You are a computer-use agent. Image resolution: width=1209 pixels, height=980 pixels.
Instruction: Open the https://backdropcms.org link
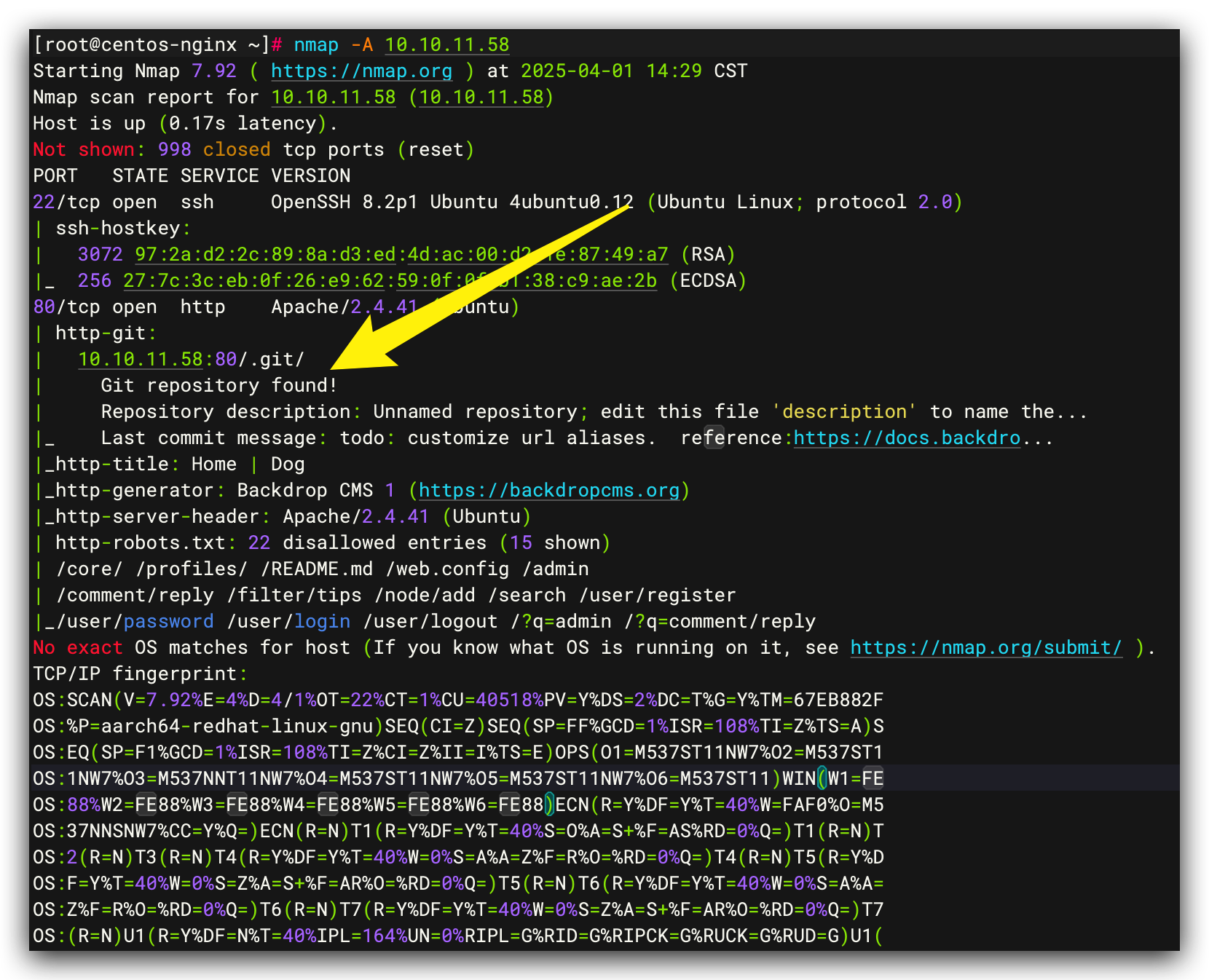pyautogui.click(x=549, y=490)
